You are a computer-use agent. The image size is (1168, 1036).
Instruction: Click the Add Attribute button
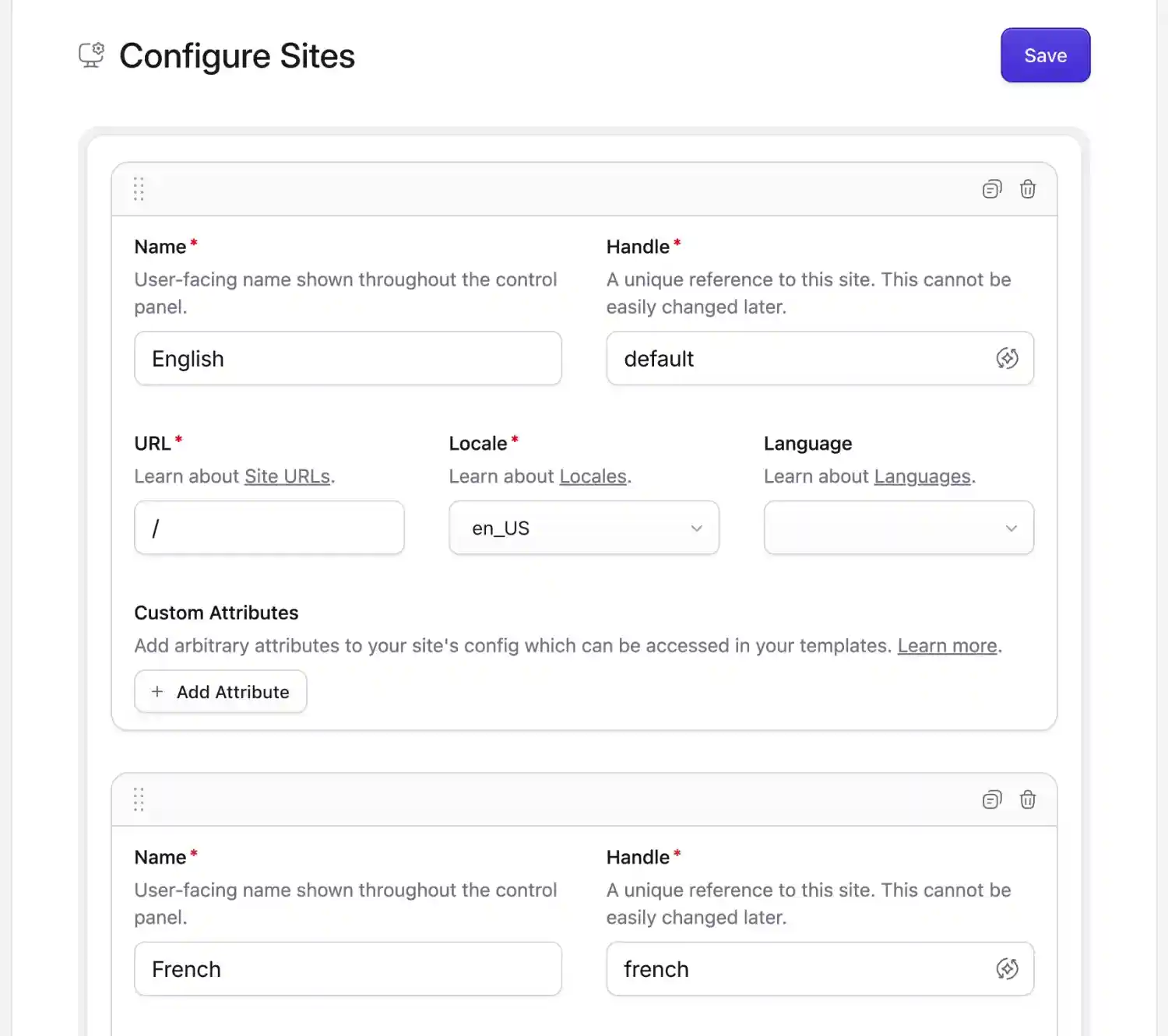click(220, 691)
